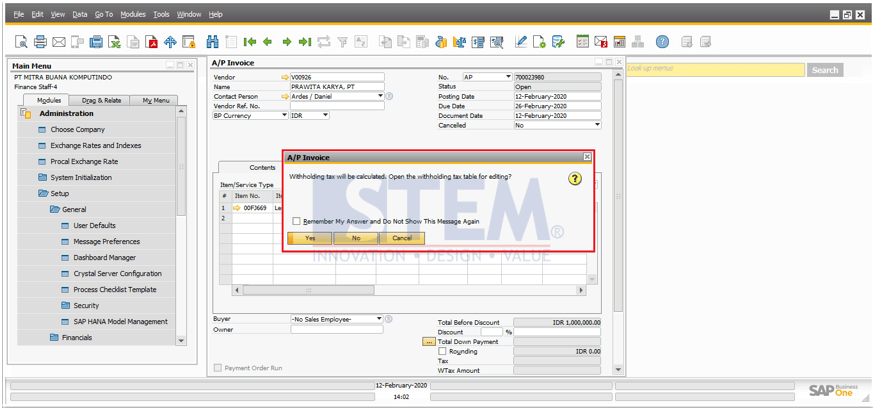Open the Contact Person dropdown
The image size is (873, 410).
(x=380, y=96)
